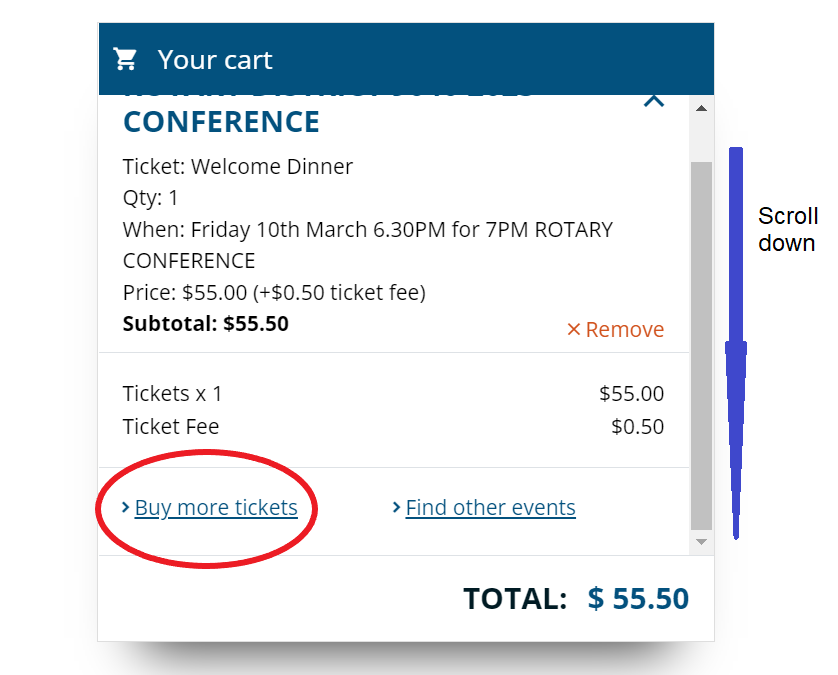
Task: Collapse the conference item with chevron
Action: pos(654,100)
